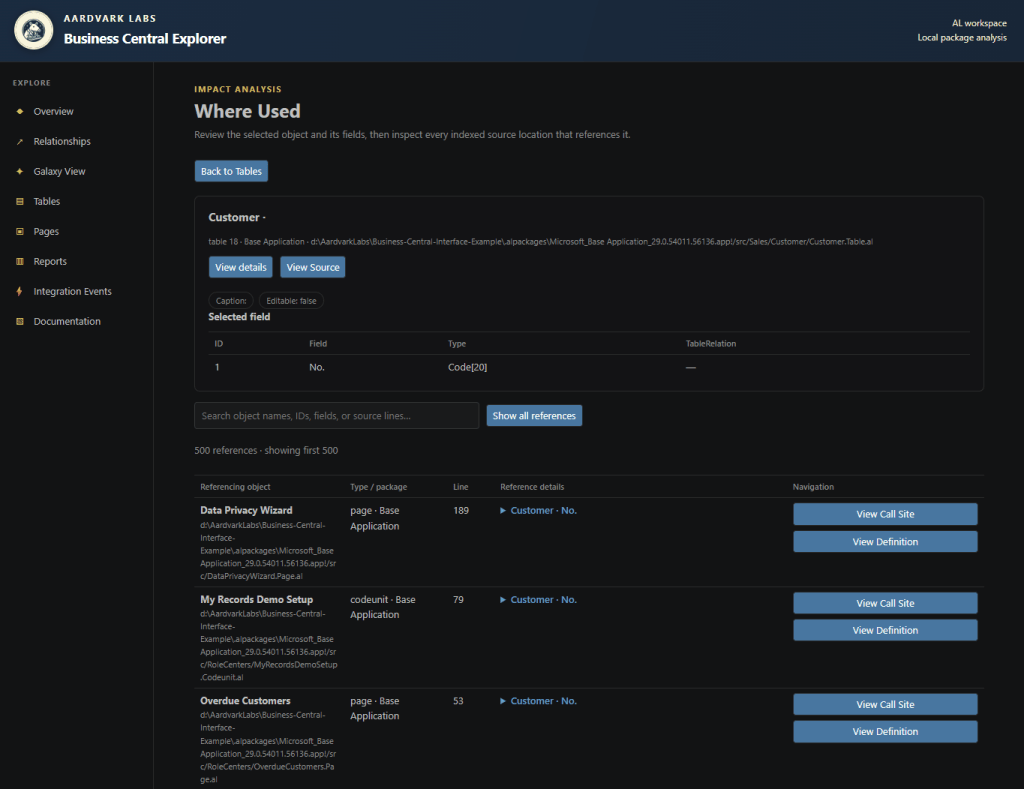Click the Reference details column header
Image resolution: width=1024 pixels, height=789 pixels.
(x=532, y=487)
